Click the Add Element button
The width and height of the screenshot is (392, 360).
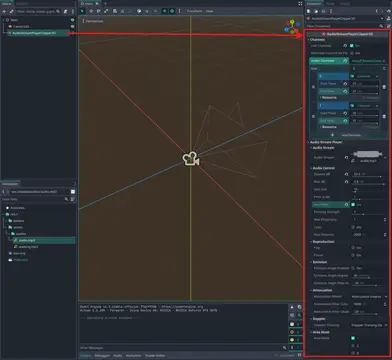[346, 135]
